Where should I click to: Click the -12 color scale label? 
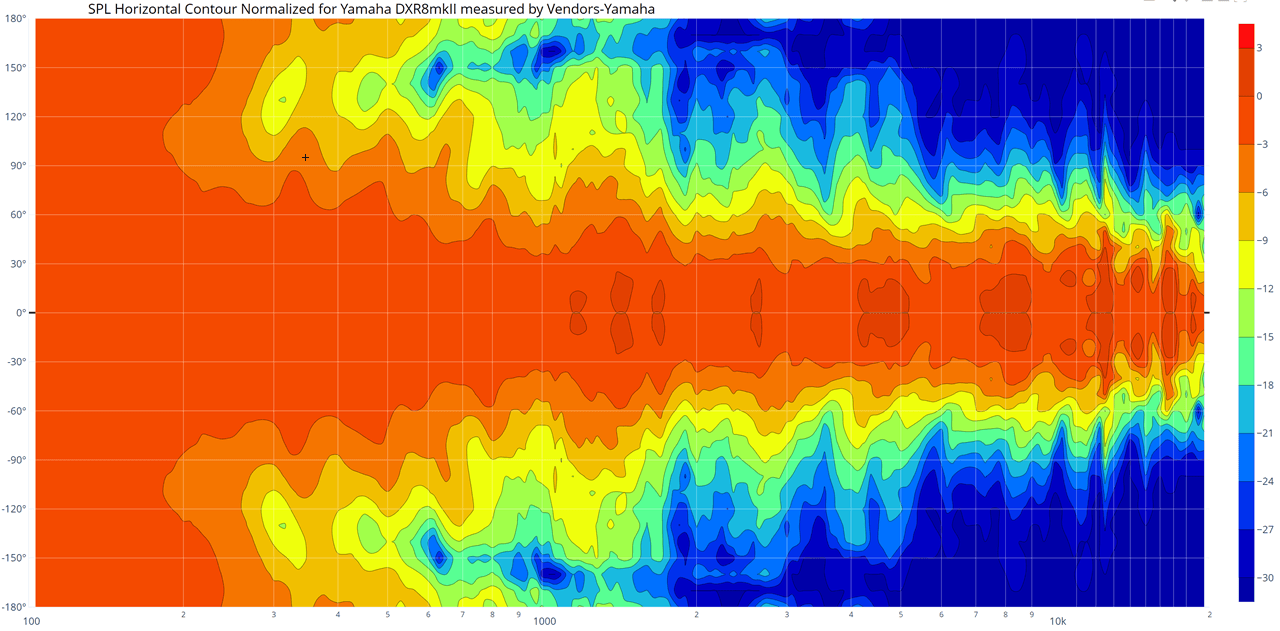(x=1266, y=288)
